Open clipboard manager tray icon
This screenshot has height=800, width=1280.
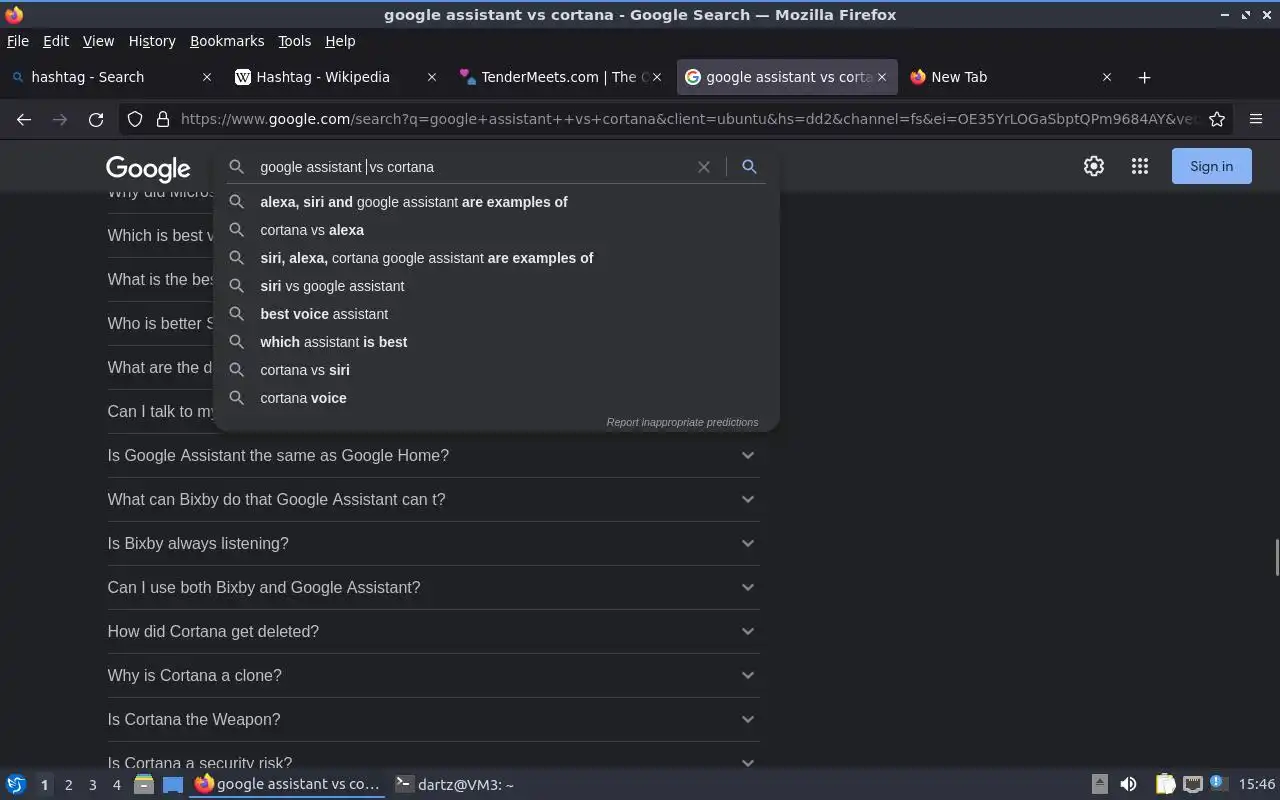(x=1165, y=785)
